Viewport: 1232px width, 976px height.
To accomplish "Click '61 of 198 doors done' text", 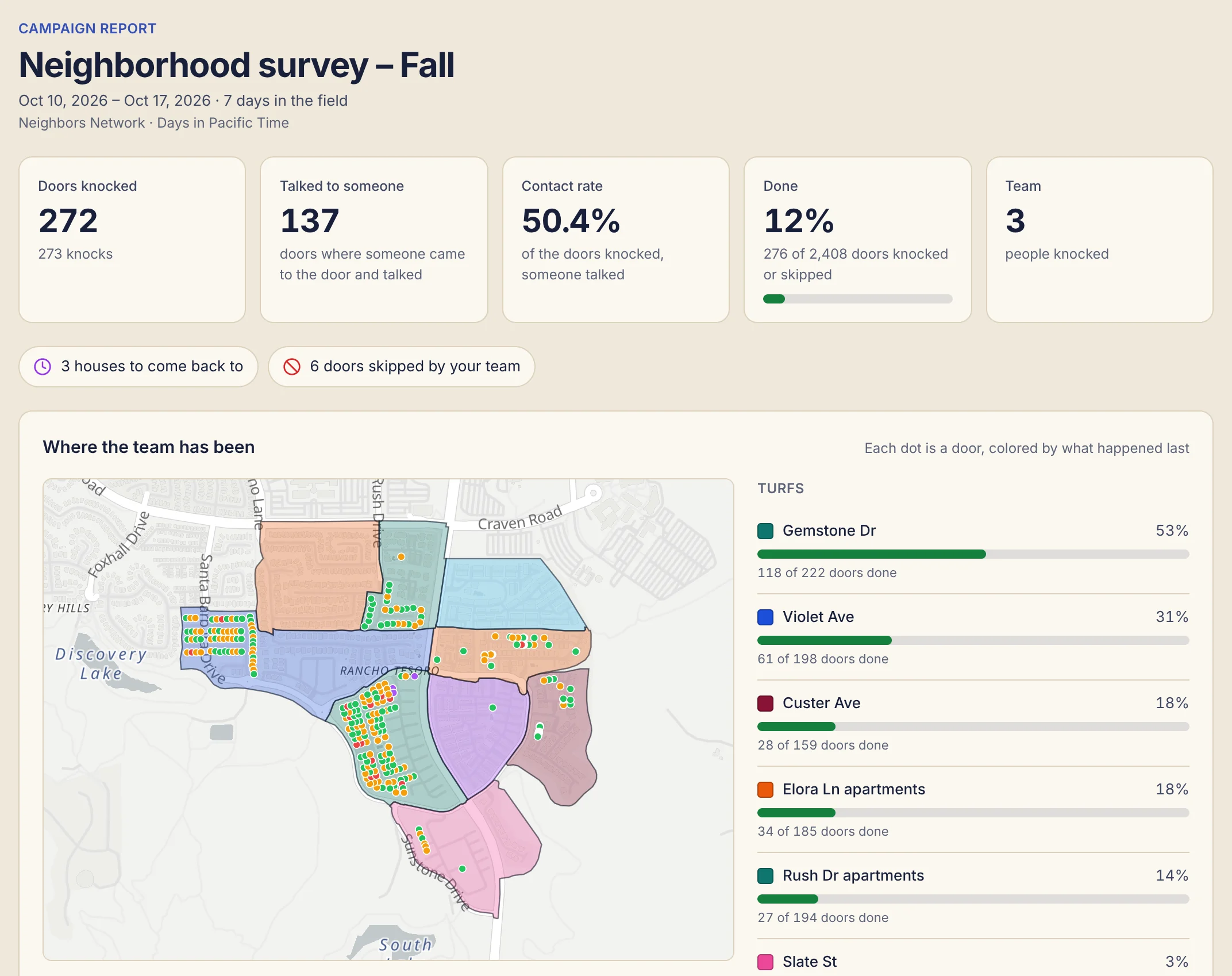I will click(823, 659).
